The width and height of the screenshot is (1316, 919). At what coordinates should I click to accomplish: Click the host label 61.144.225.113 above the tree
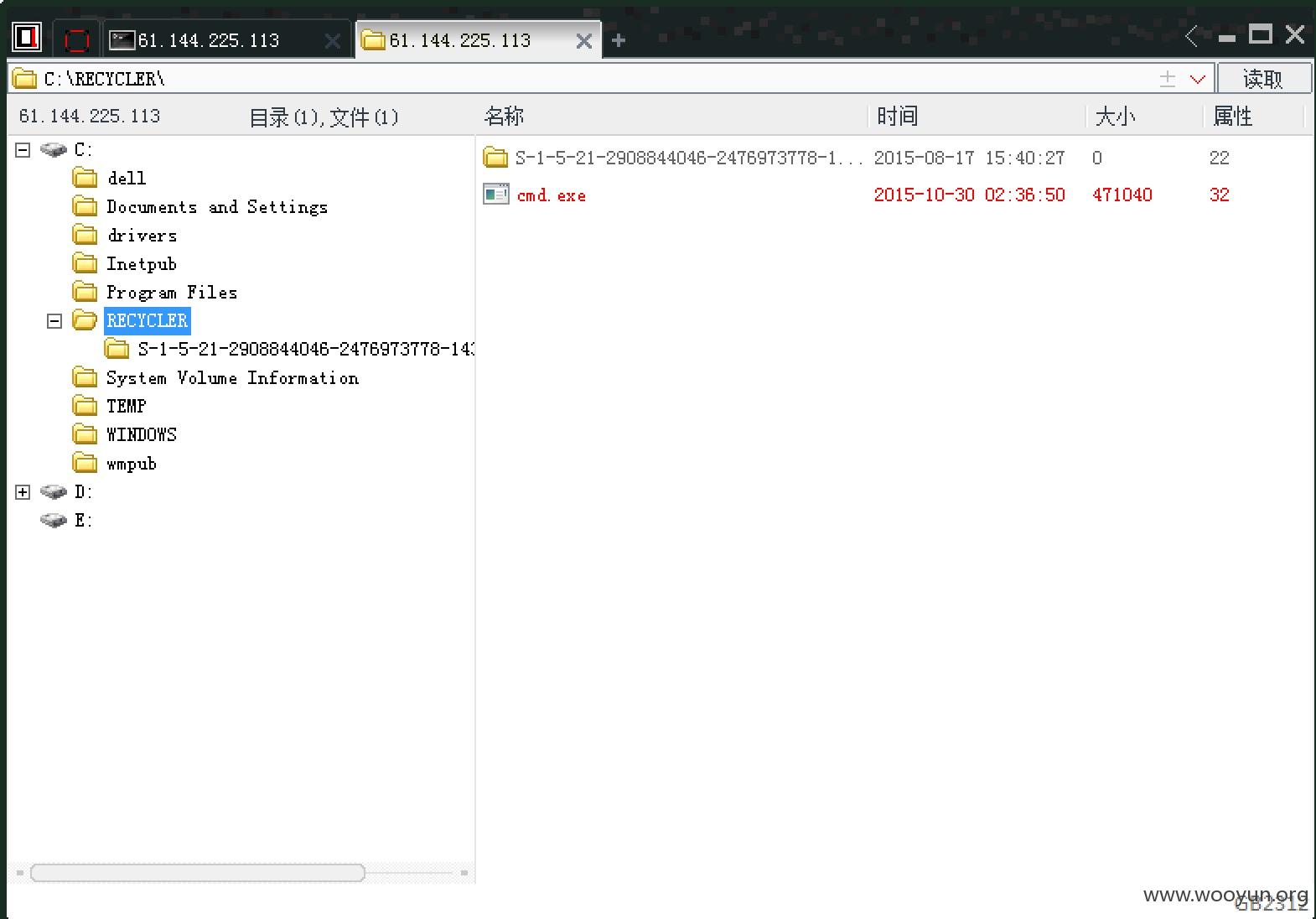90,116
